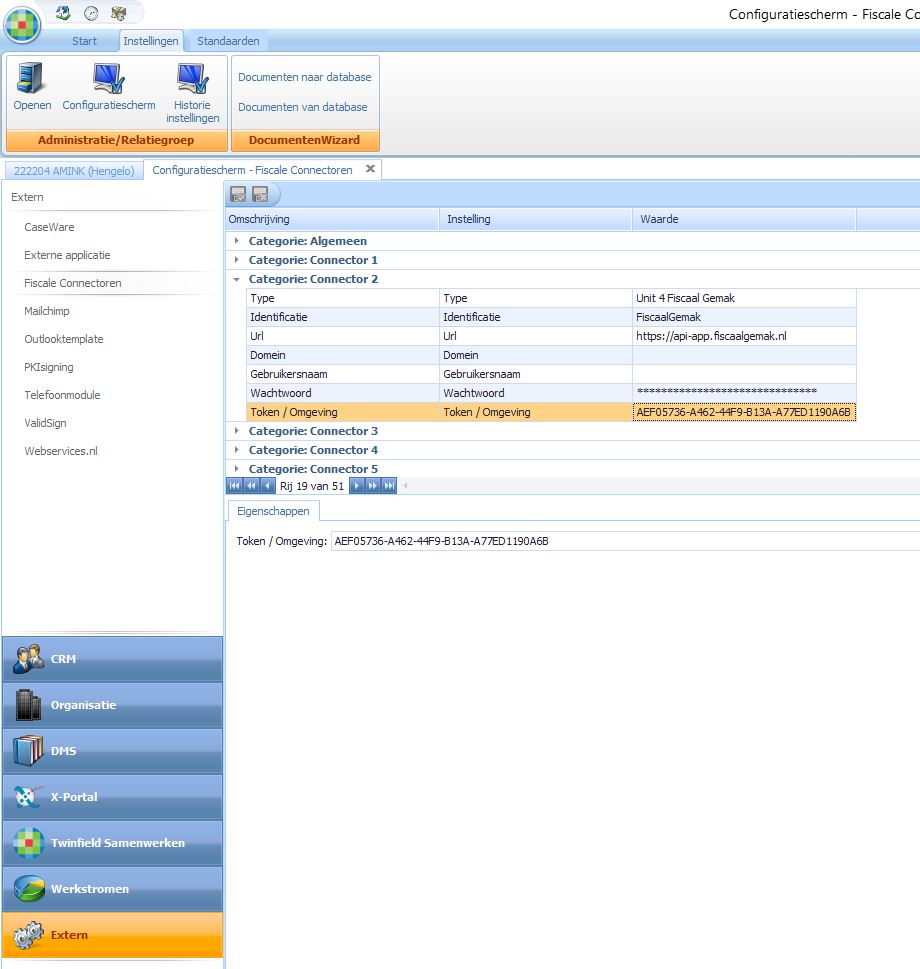
Task: Click the save changes icon above the grid
Action: click(239, 195)
